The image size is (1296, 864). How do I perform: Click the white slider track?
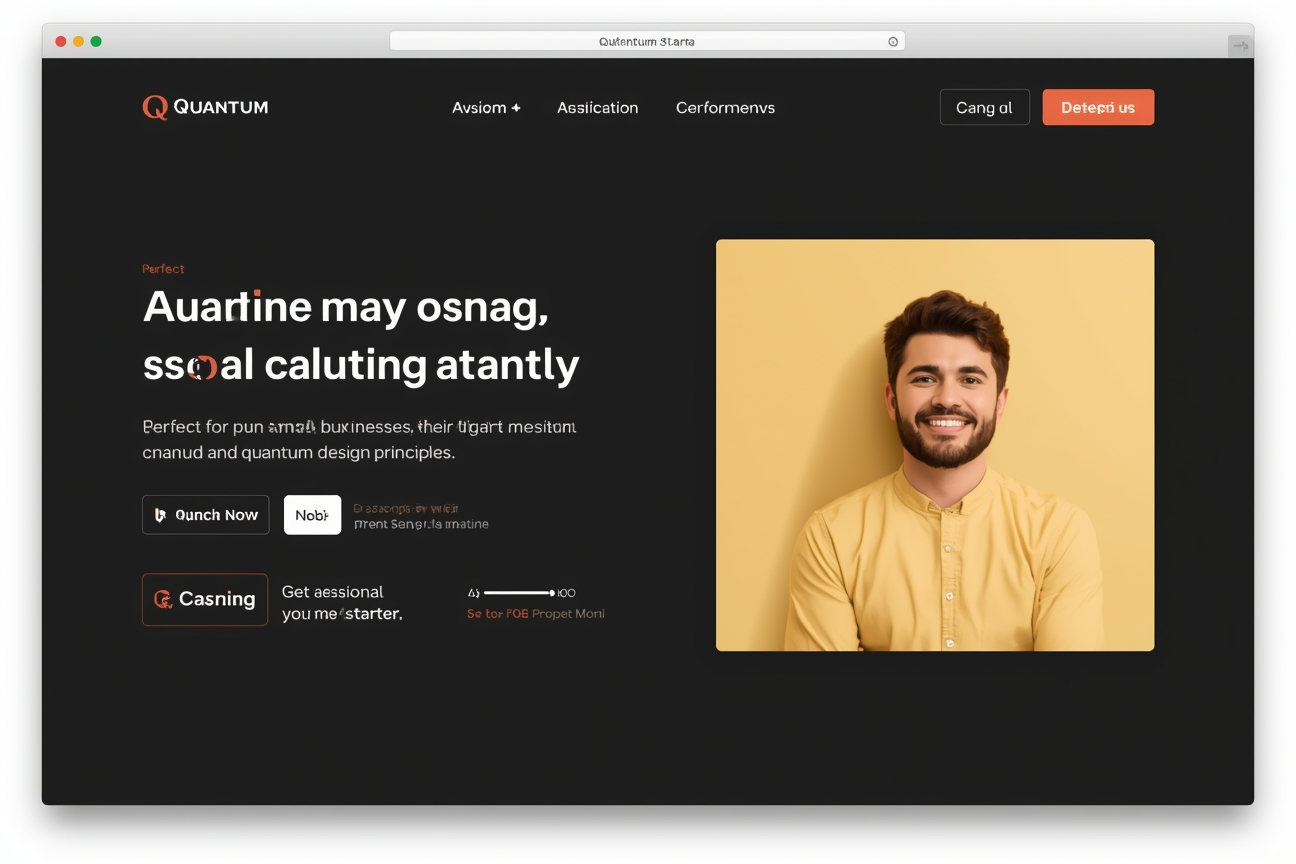516,593
